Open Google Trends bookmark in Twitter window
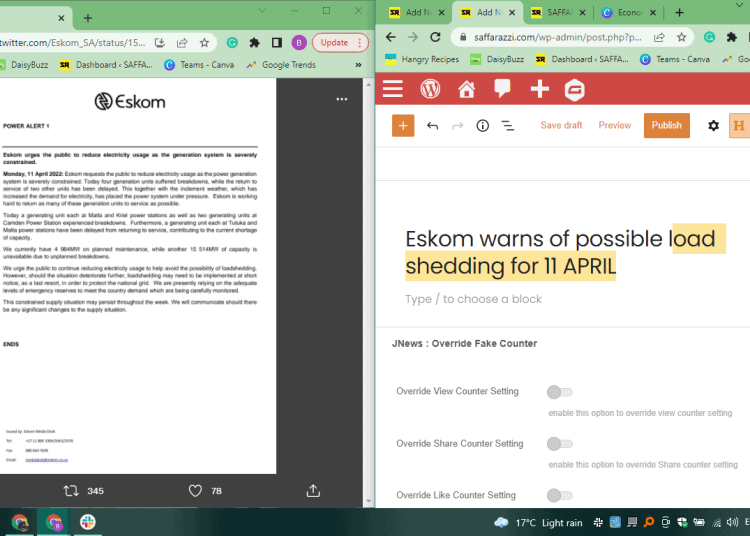The image size is (750, 536). pos(281,65)
